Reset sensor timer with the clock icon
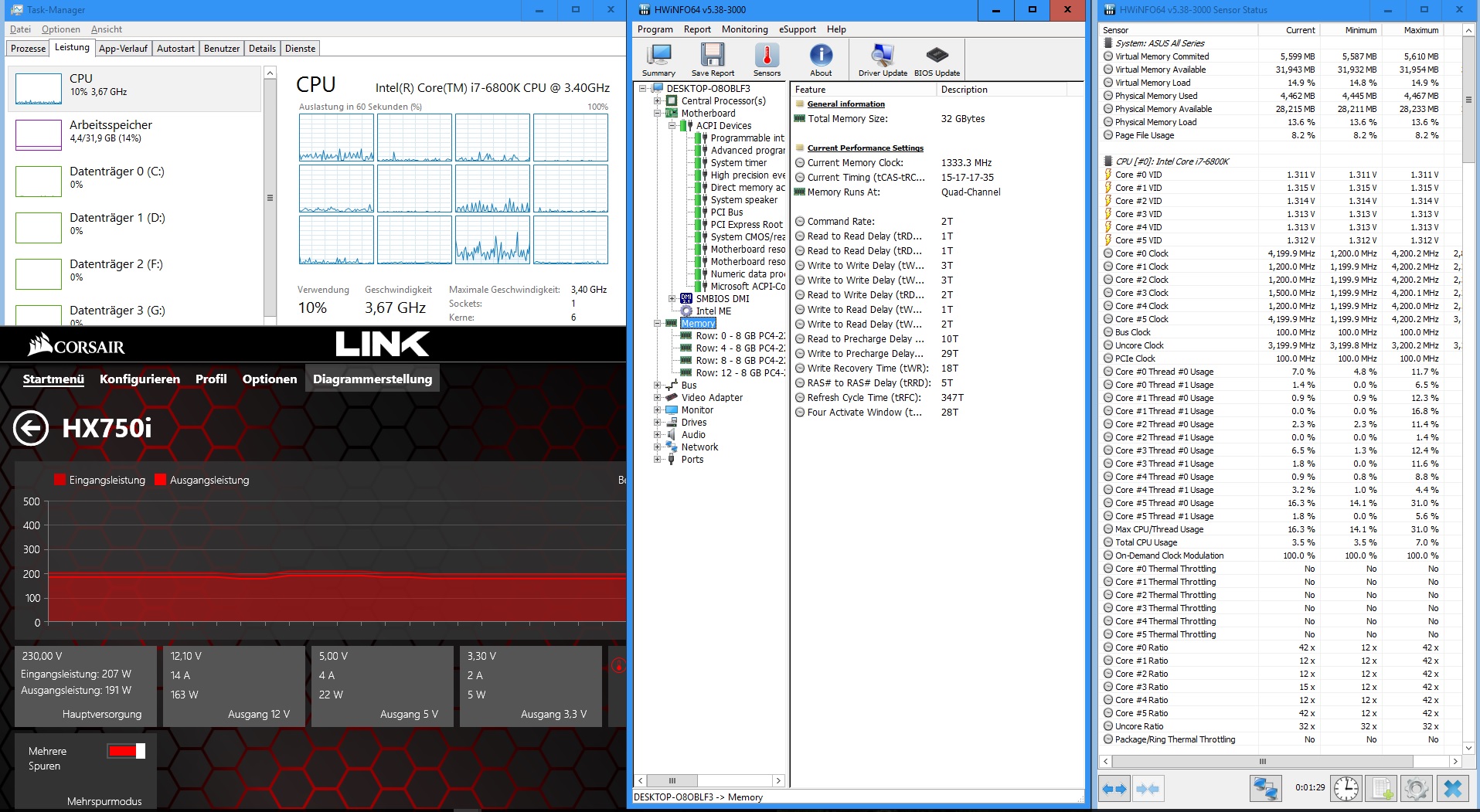Viewport: 1480px width, 812px height. [1346, 788]
